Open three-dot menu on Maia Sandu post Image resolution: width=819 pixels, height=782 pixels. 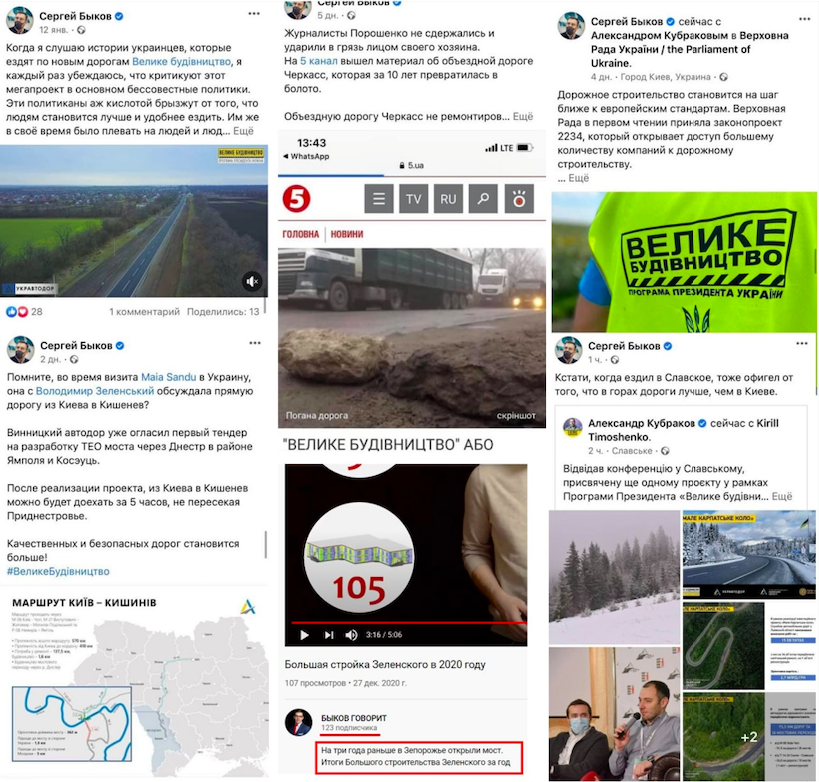254,343
